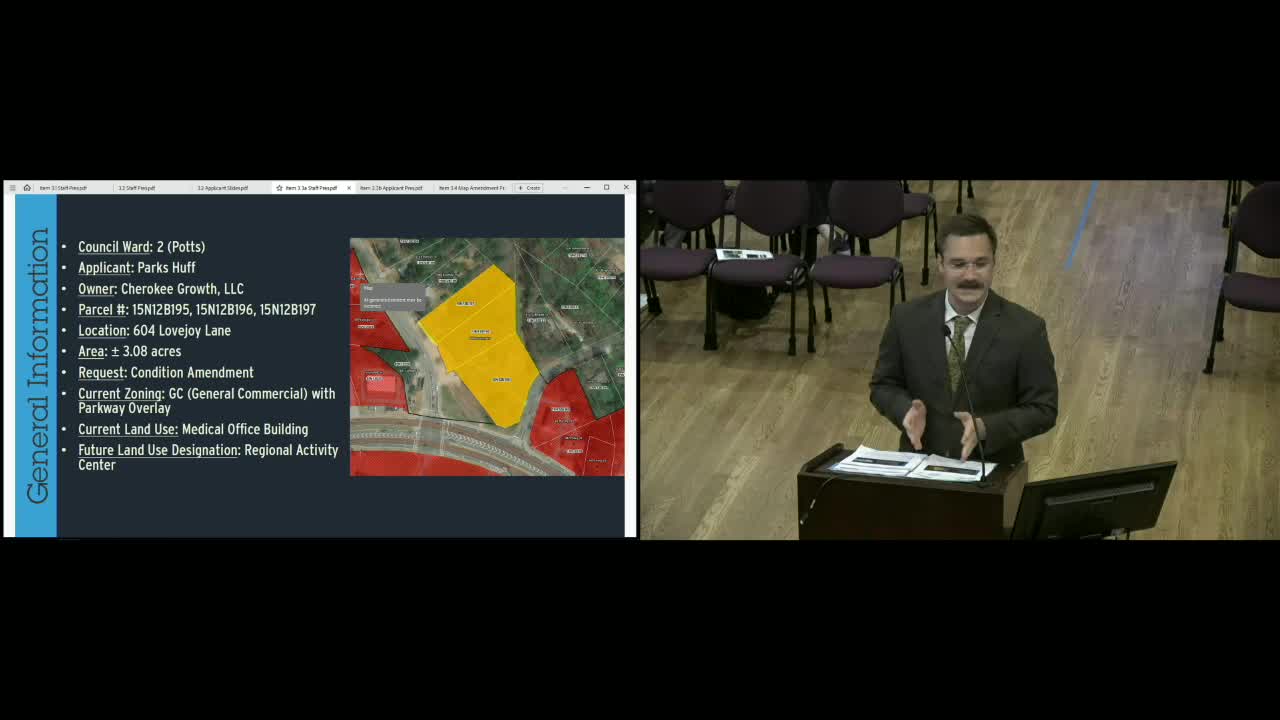The width and height of the screenshot is (1280, 720).
Task: Click the 'Council Ward' label on slide
Action: [115, 247]
